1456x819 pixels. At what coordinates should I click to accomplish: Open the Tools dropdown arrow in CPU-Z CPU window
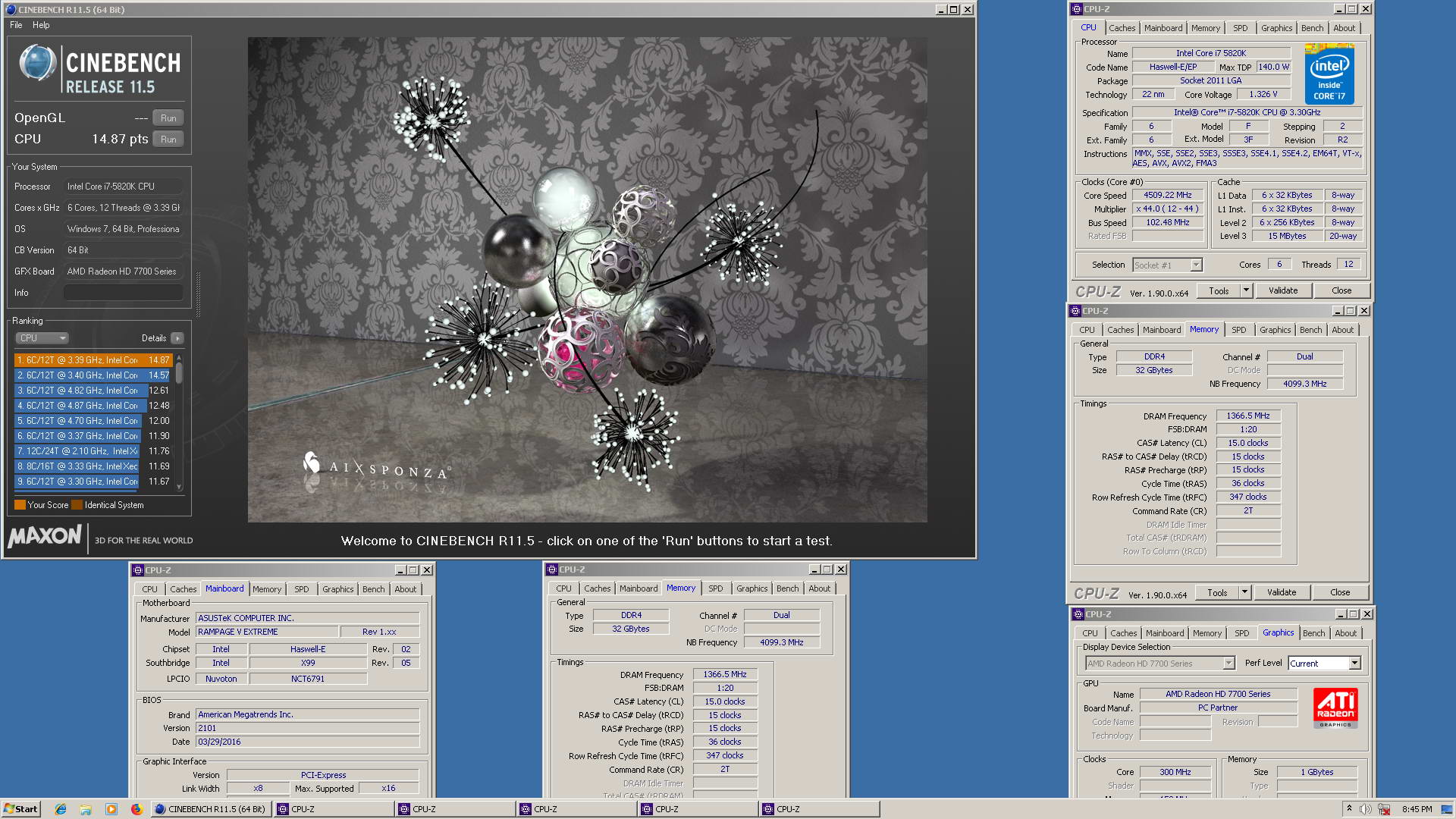[1245, 290]
